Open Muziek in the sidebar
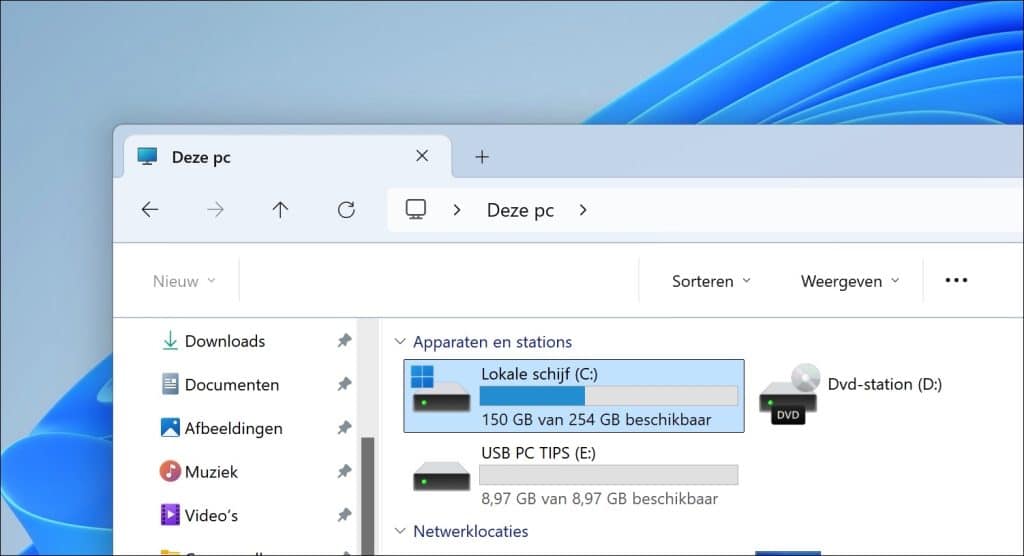Image resolution: width=1024 pixels, height=556 pixels. pos(211,472)
